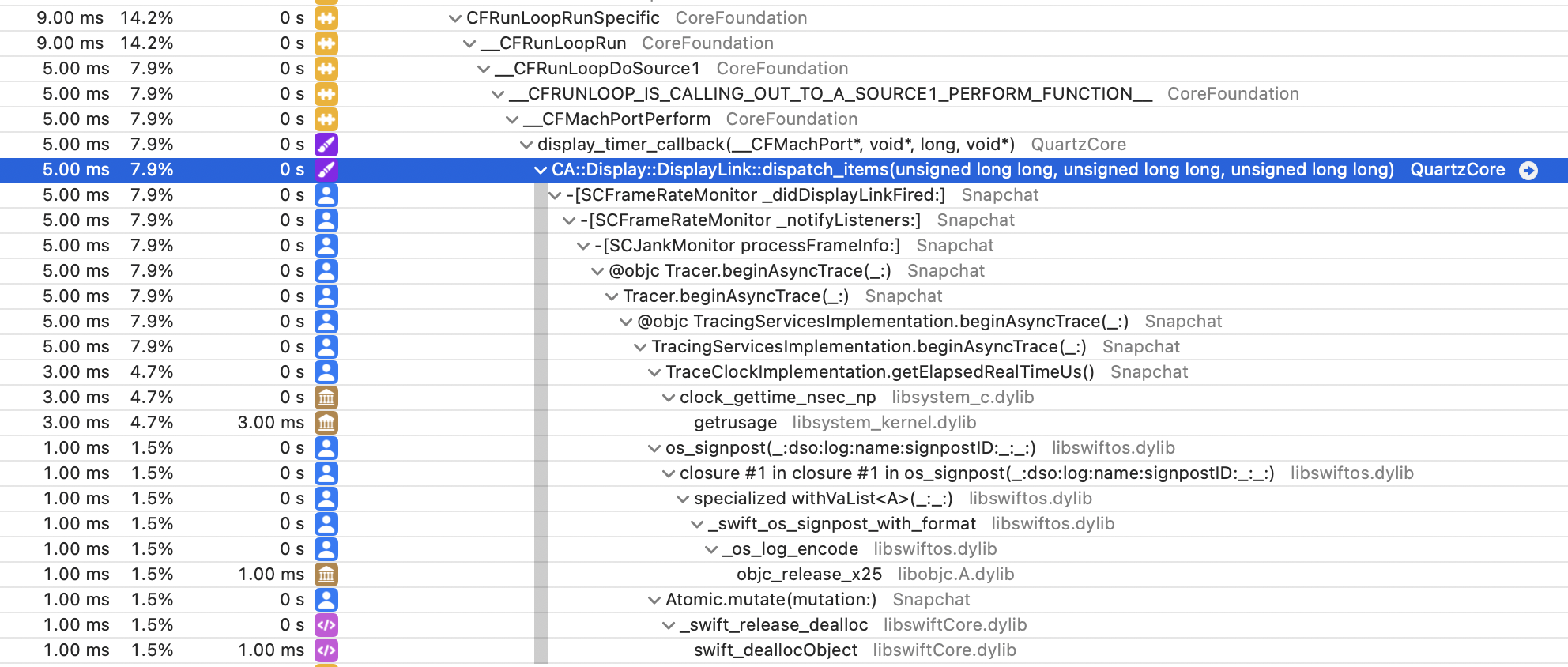Image resolution: width=1568 pixels, height=667 pixels.
Task: Collapse the __CFRunLoopDoSource1 row
Action: 484,69
